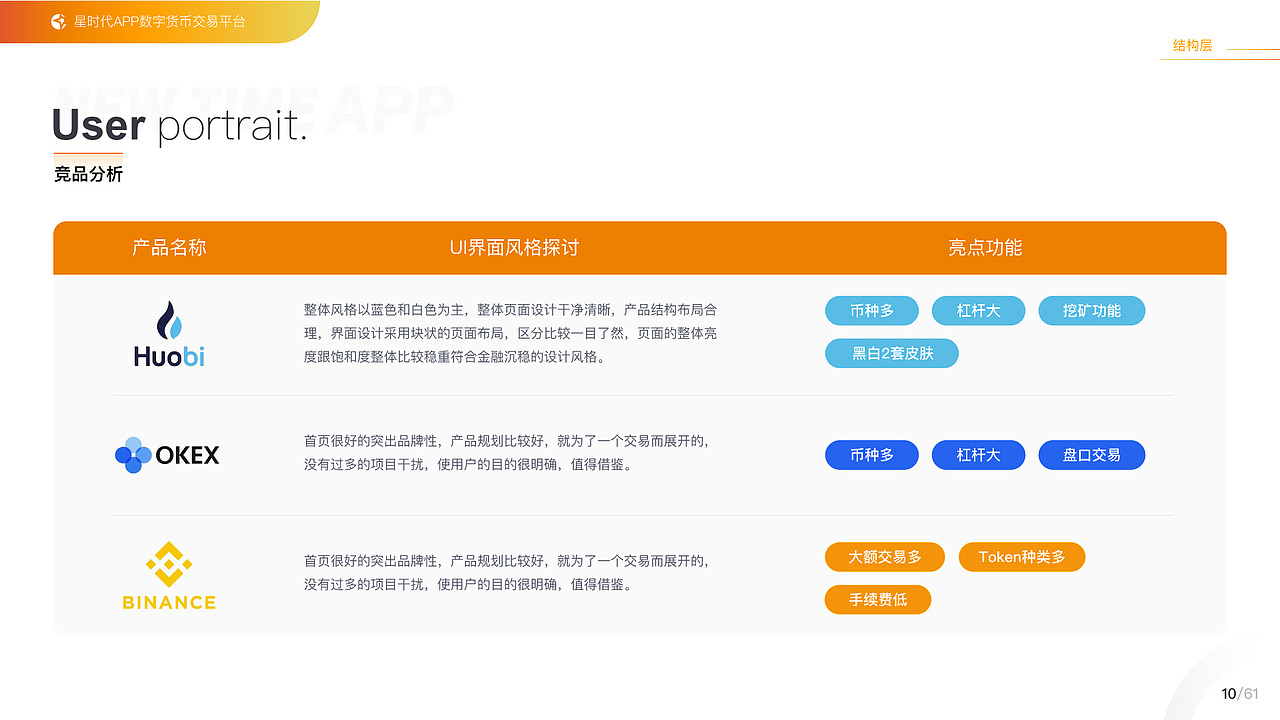Click the globe icon in top banner

[58, 21]
